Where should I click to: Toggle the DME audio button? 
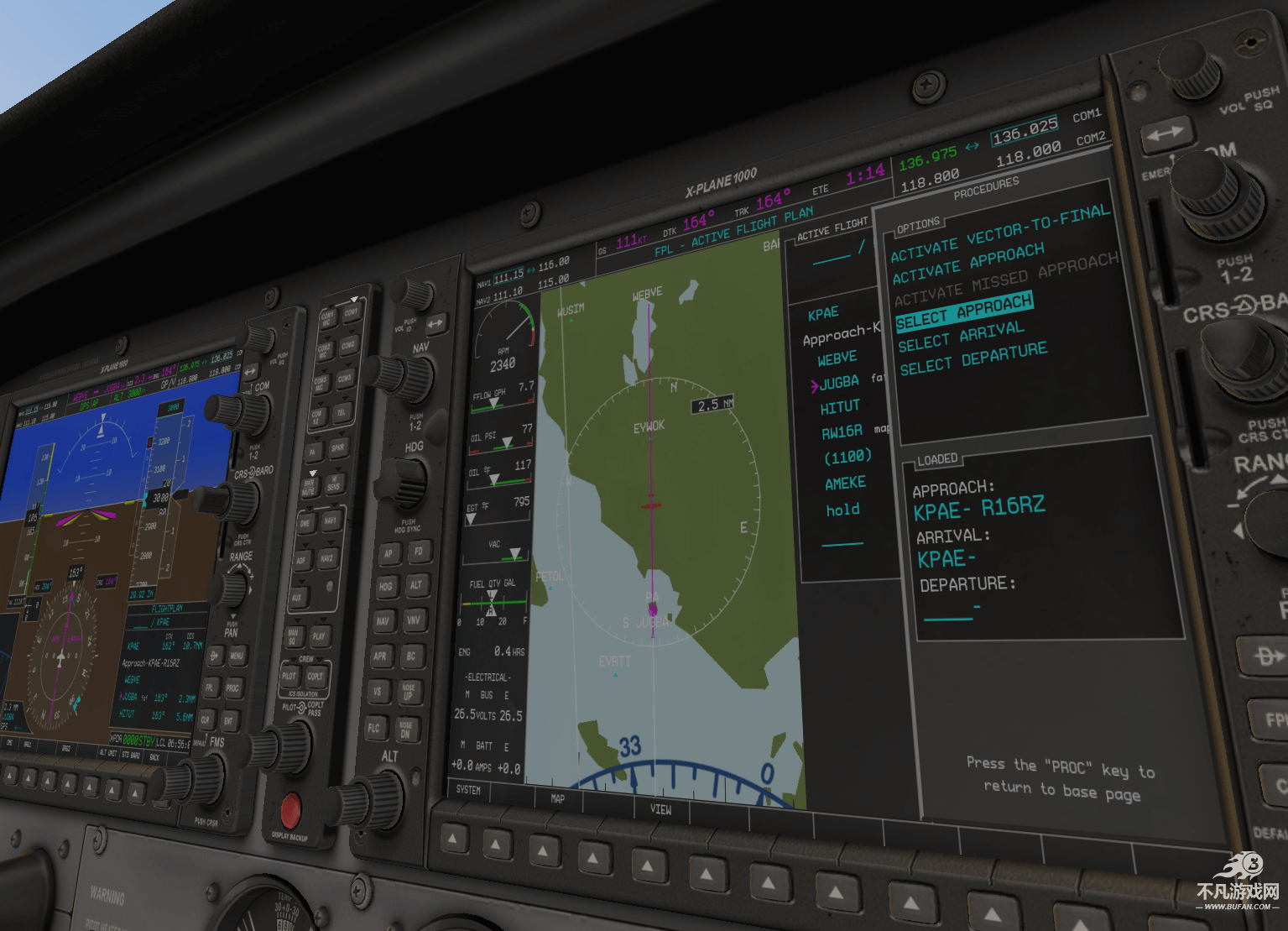305,523
